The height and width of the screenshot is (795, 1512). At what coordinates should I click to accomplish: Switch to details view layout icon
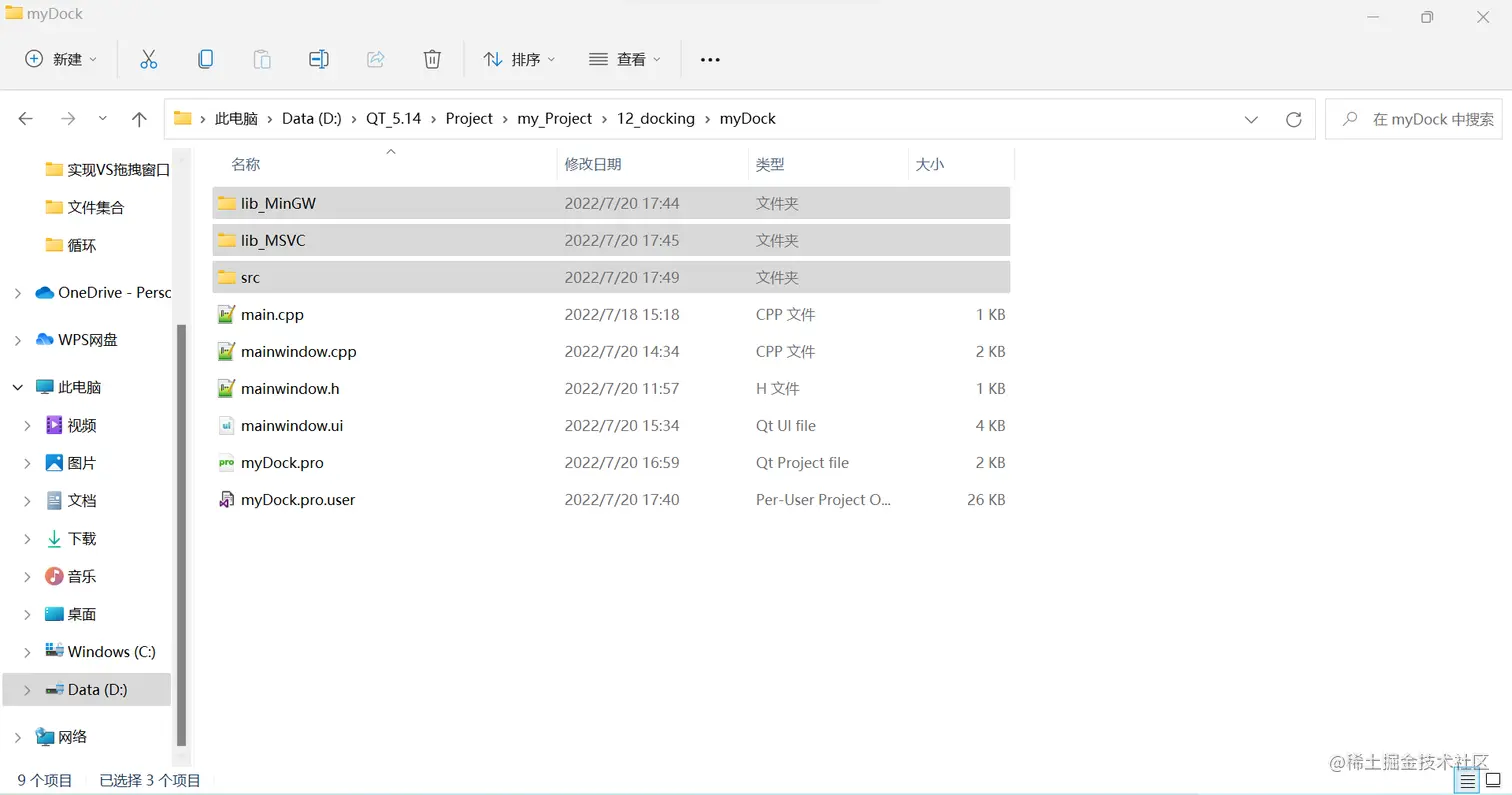coord(1468,781)
